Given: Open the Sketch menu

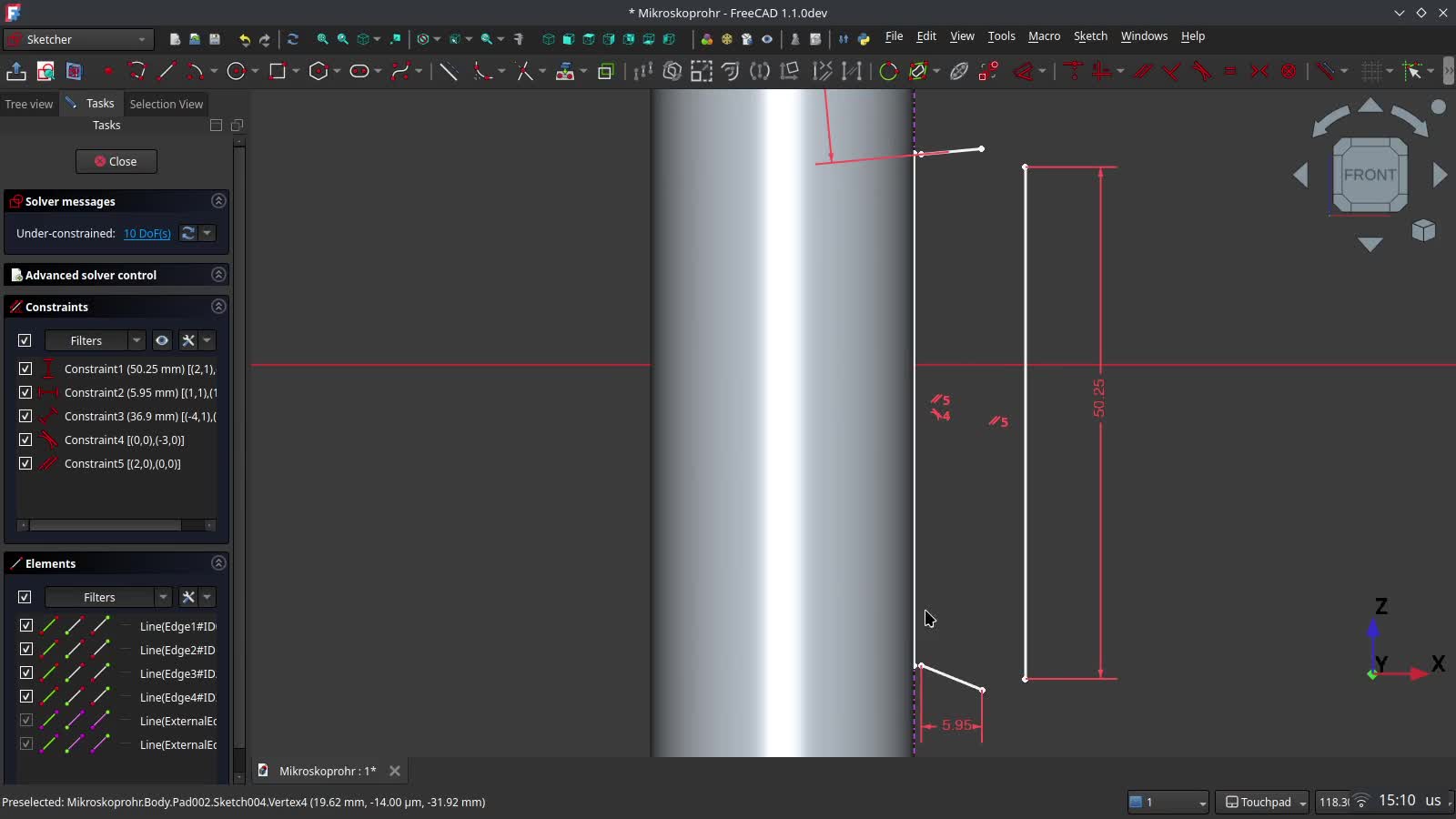Looking at the screenshot, I should (1090, 36).
